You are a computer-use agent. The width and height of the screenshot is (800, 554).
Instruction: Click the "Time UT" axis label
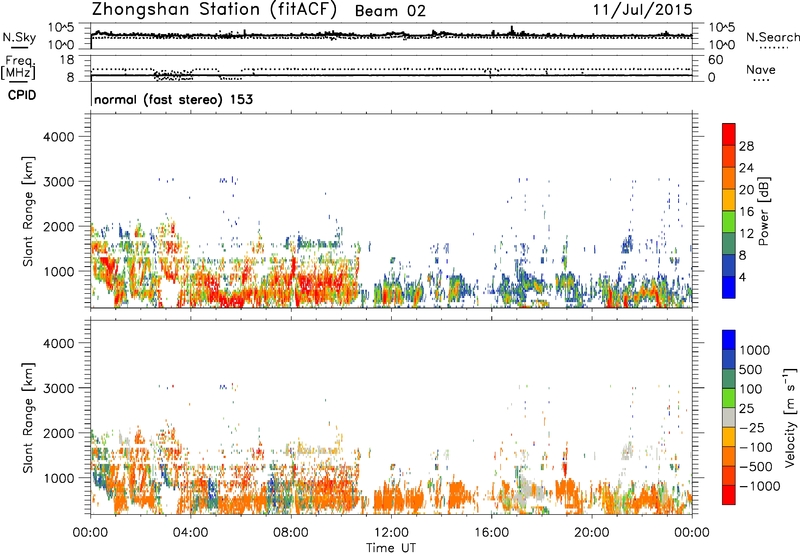[391, 548]
